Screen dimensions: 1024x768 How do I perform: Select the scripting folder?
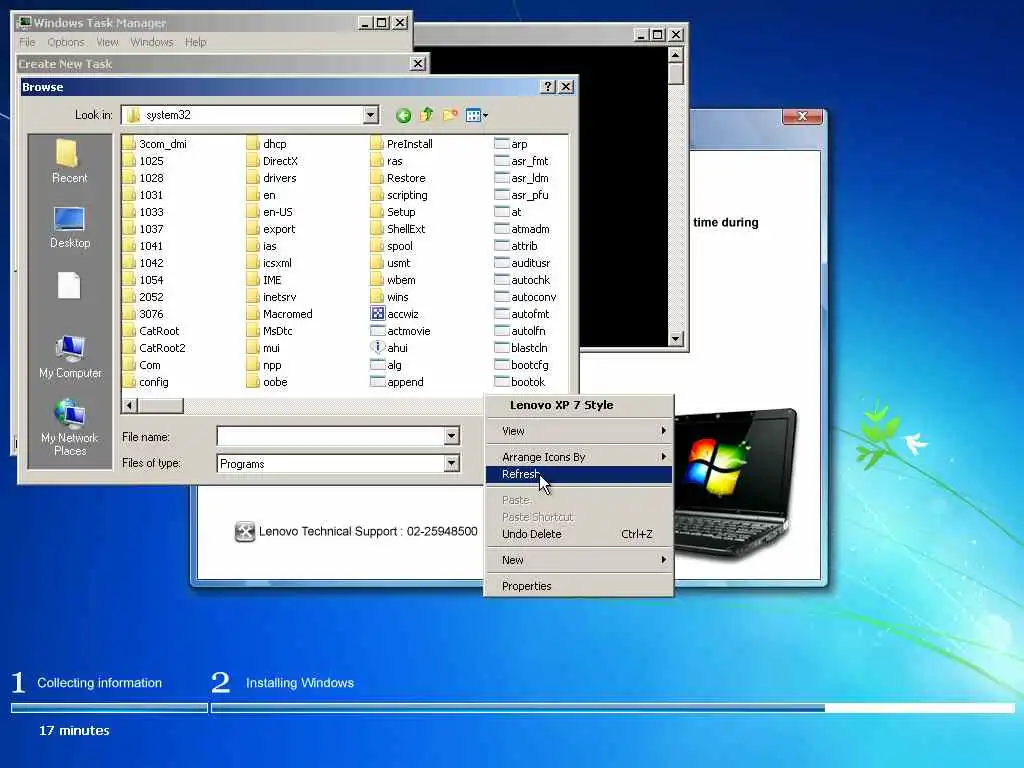[x=399, y=195]
